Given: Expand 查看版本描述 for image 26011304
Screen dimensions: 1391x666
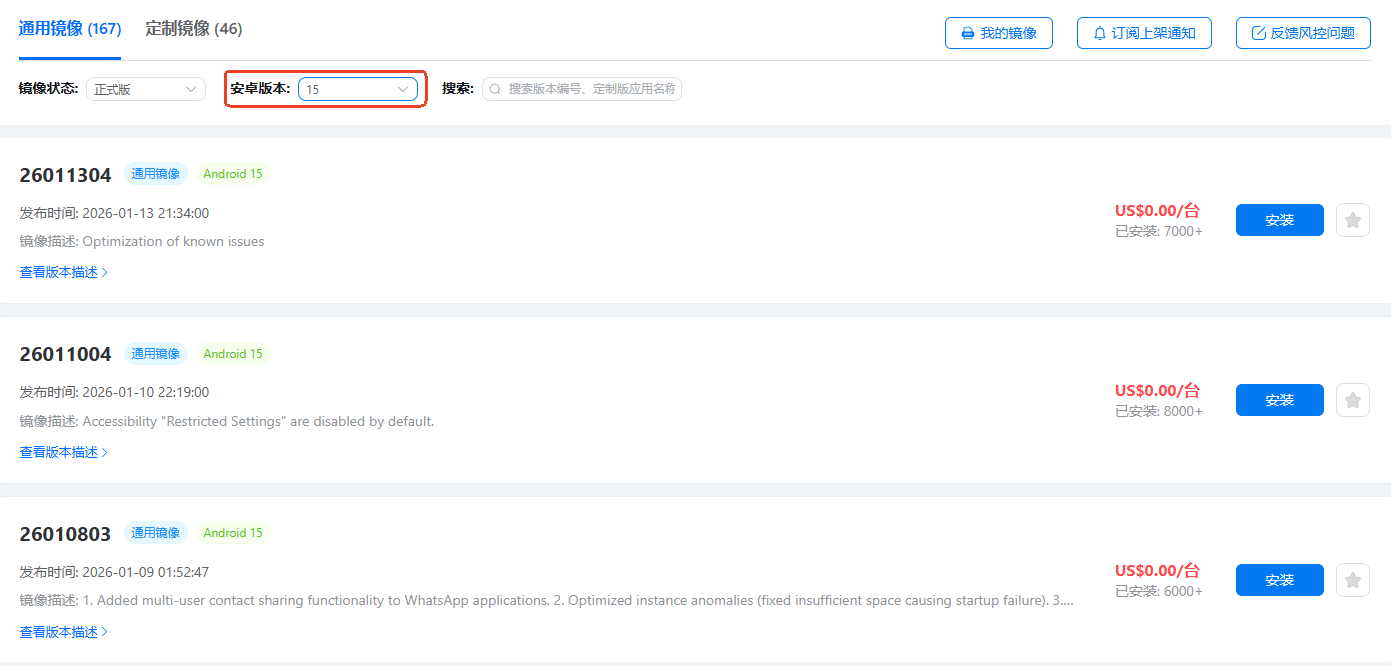Looking at the screenshot, I should [x=63, y=272].
